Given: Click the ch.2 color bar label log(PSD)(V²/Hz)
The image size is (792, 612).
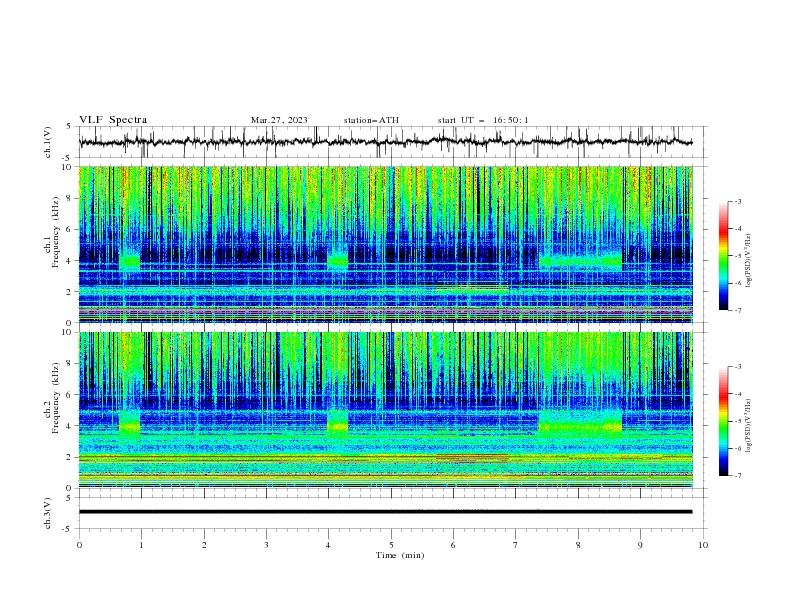Looking at the screenshot, I should [749, 426].
